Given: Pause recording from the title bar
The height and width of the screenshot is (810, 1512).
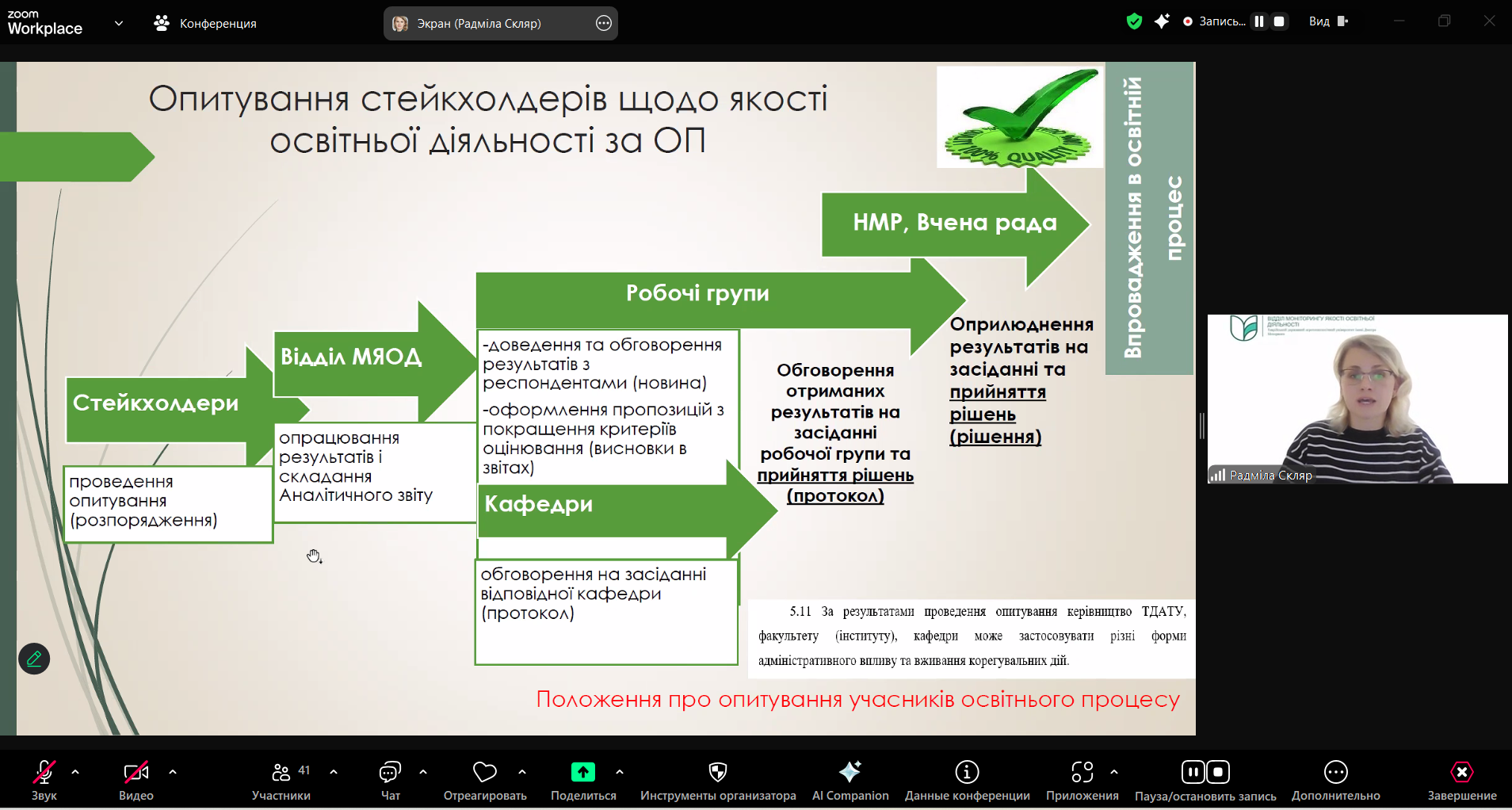Looking at the screenshot, I should coord(1259,21).
